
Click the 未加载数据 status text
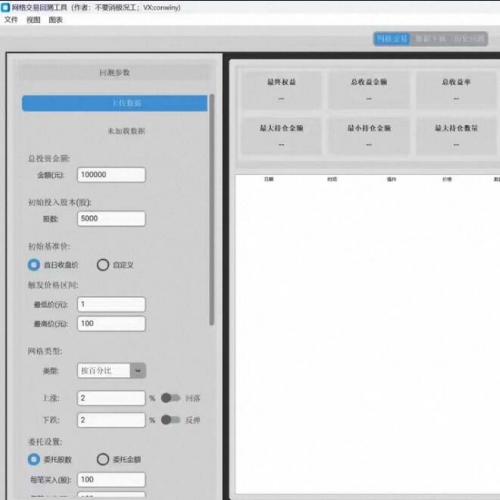[126, 131]
